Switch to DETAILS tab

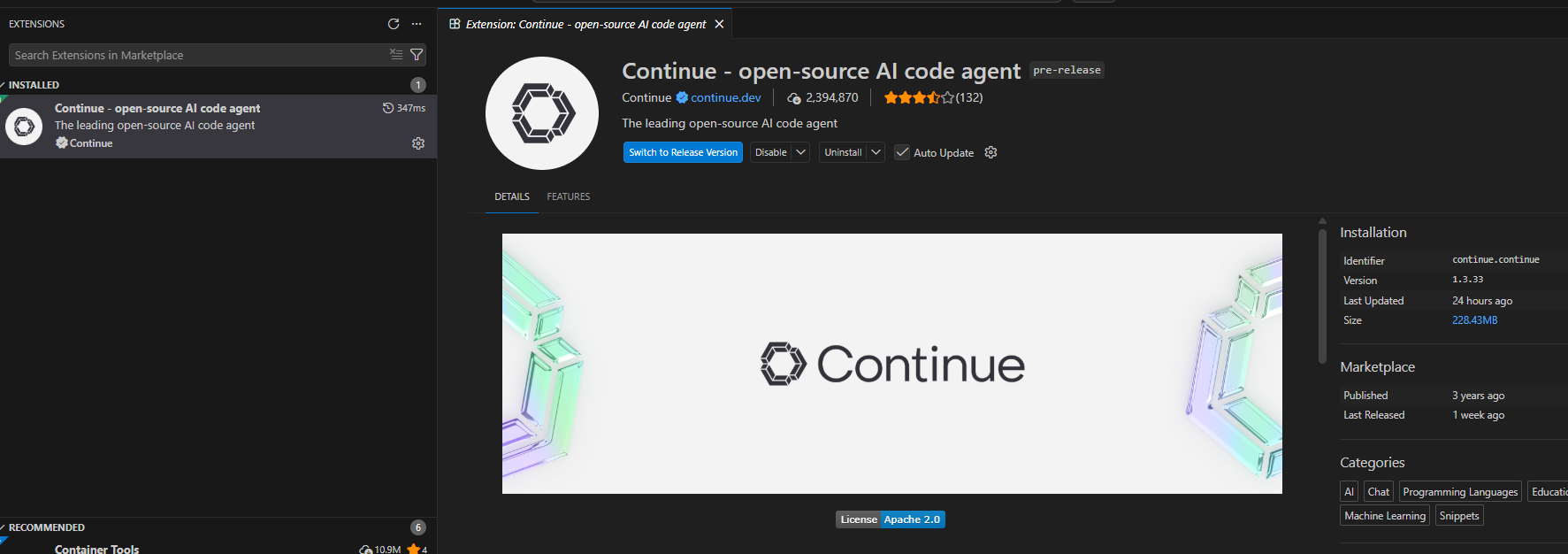(512, 196)
